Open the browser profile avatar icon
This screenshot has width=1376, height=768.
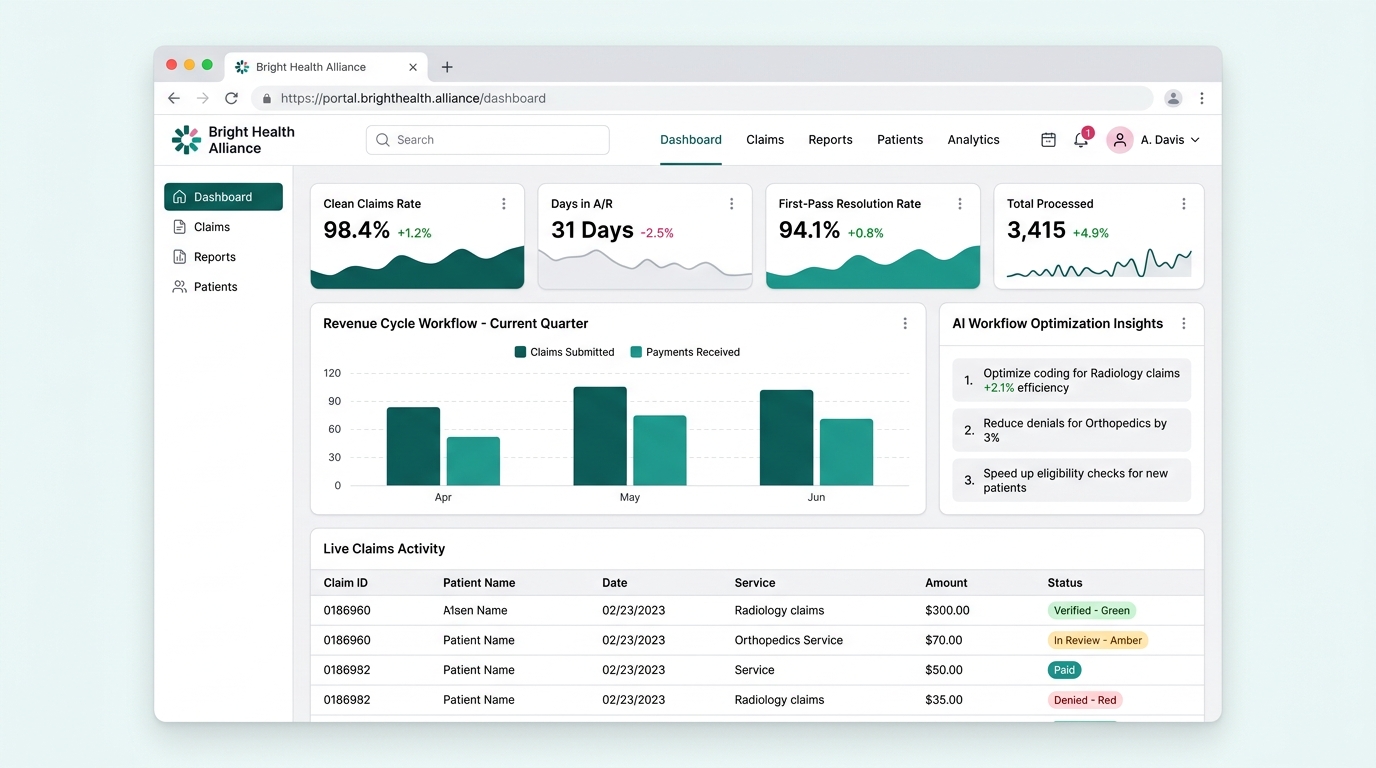pos(1173,98)
